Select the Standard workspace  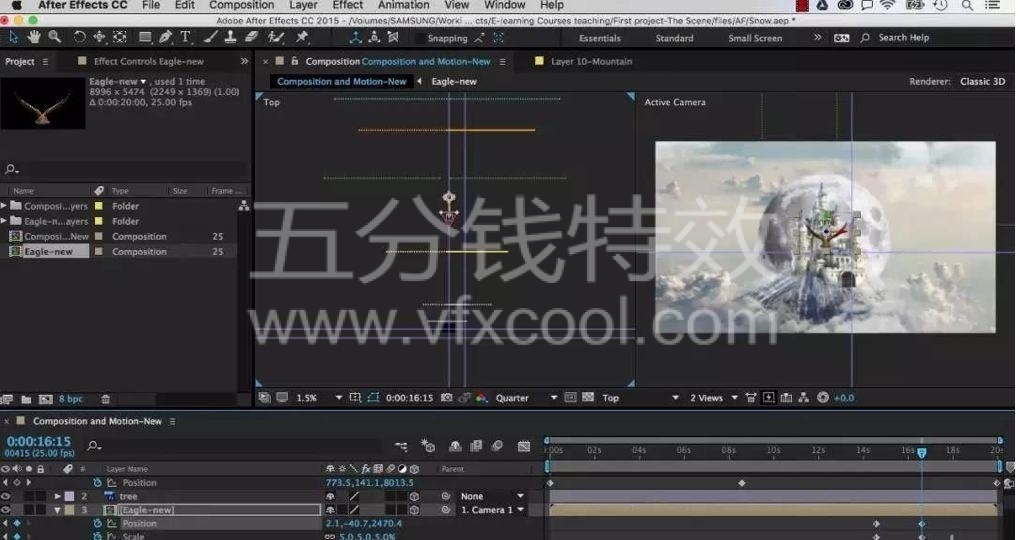coord(675,38)
